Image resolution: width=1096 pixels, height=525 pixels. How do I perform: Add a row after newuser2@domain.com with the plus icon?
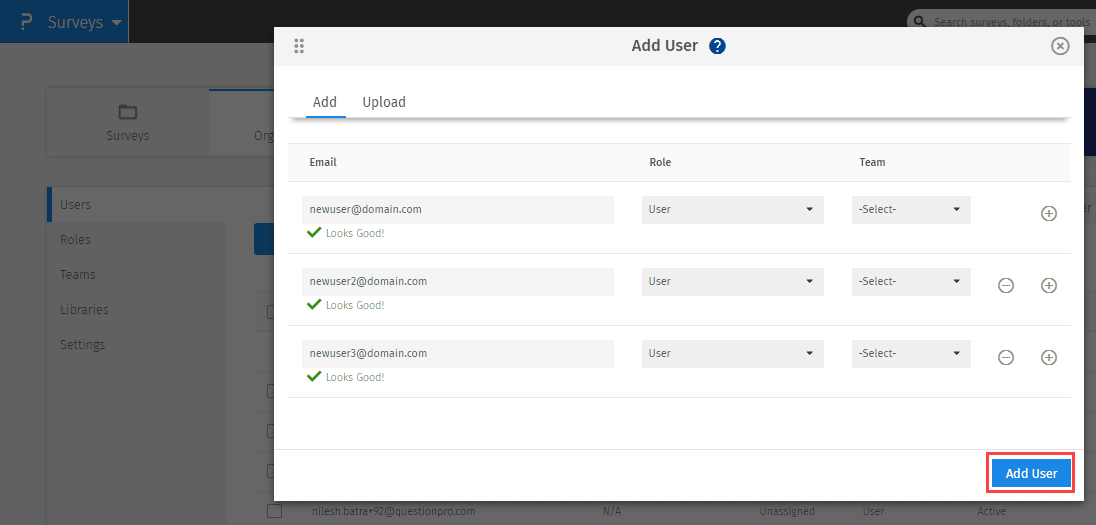point(1048,285)
